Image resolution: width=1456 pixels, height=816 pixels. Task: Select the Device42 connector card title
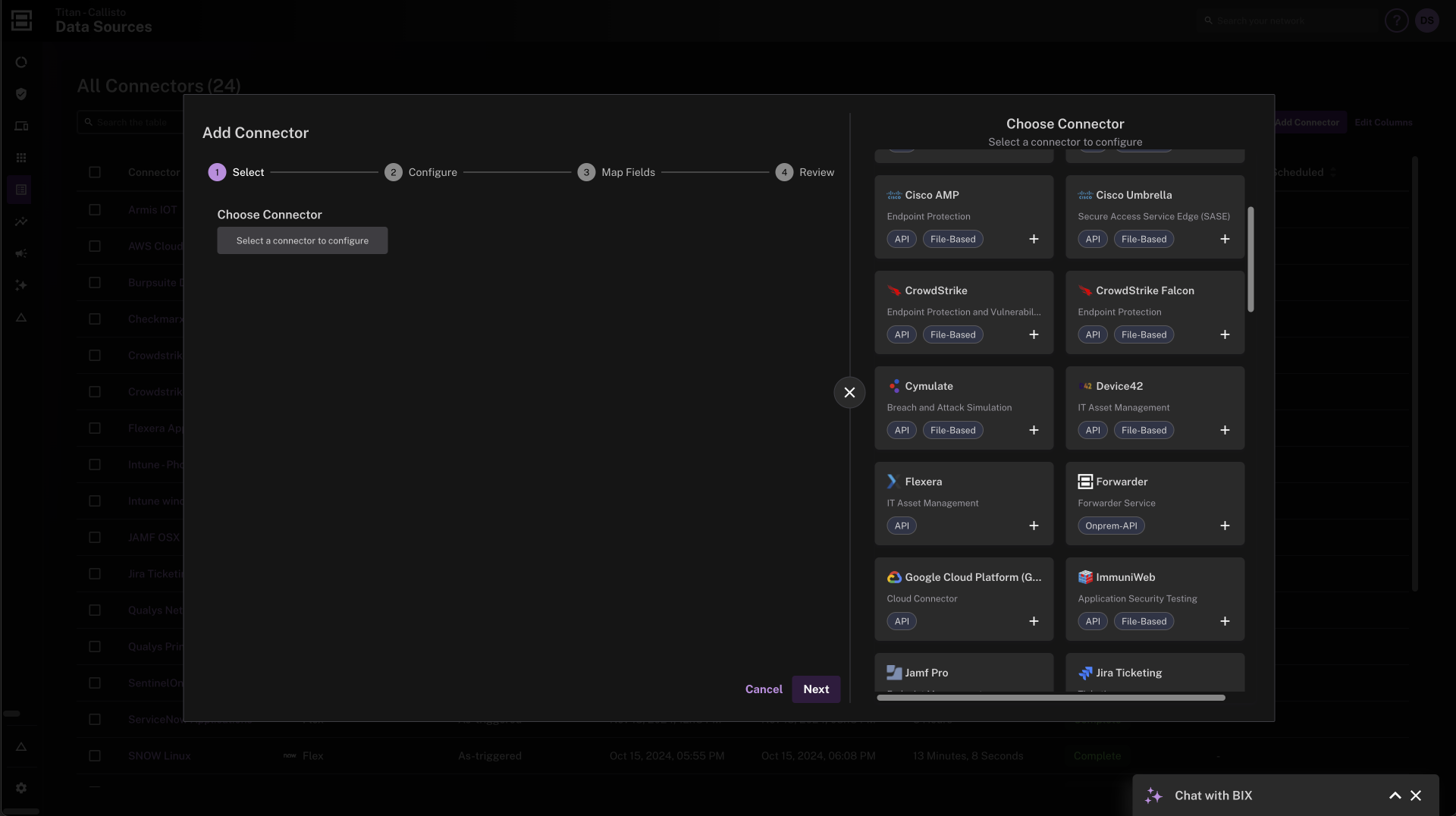pos(1119,386)
